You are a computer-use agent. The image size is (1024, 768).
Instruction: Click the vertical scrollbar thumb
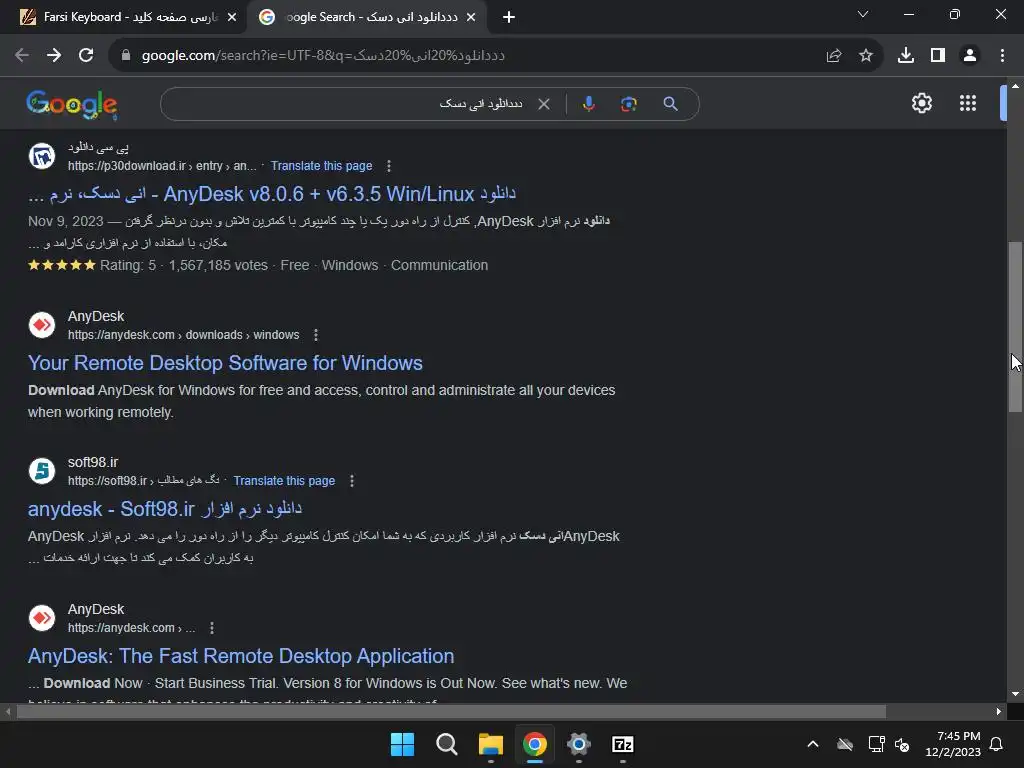point(1015,327)
